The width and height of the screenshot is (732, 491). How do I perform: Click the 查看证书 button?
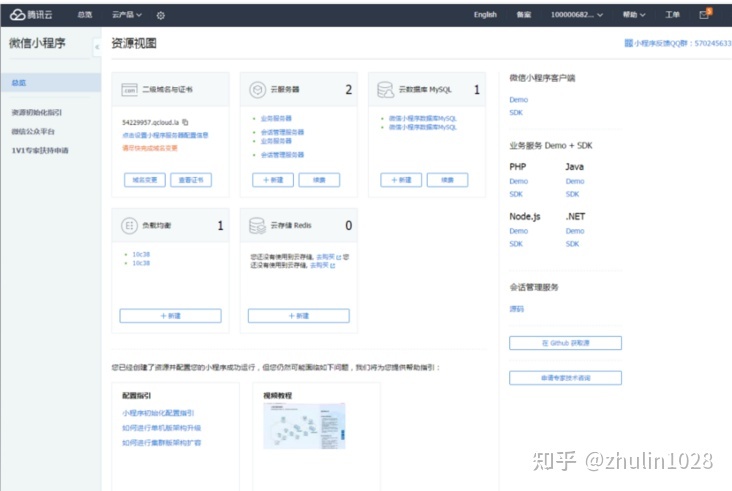[x=191, y=180]
